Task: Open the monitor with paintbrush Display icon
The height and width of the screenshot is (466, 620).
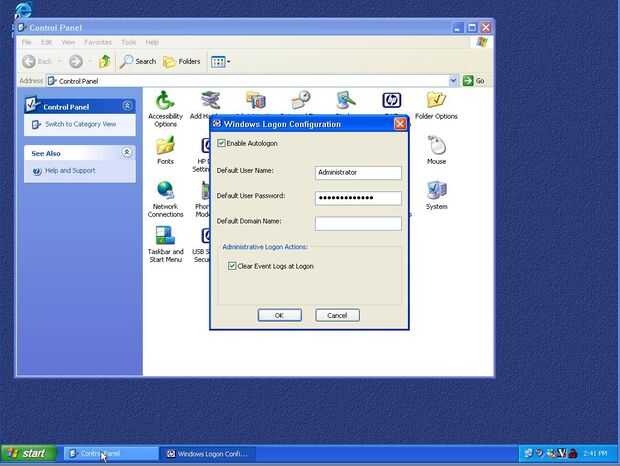Action: (346, 100)
